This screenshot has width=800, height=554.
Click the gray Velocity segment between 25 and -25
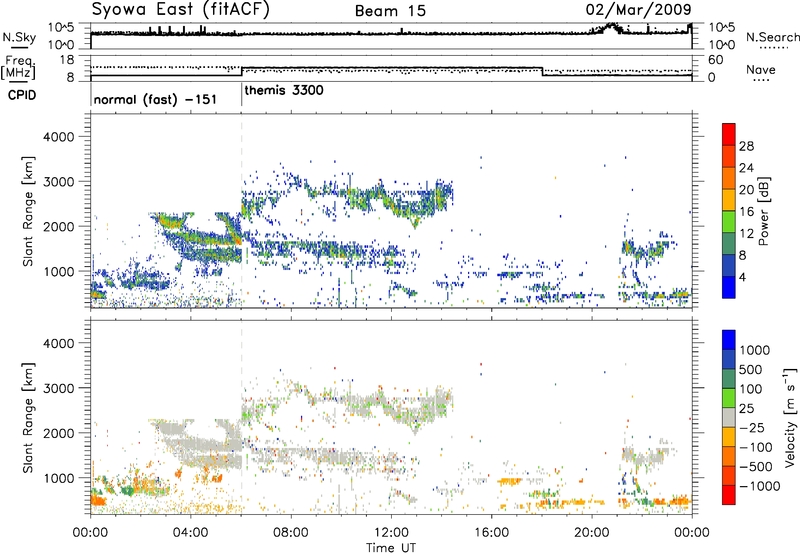click(x=729, y=417)
